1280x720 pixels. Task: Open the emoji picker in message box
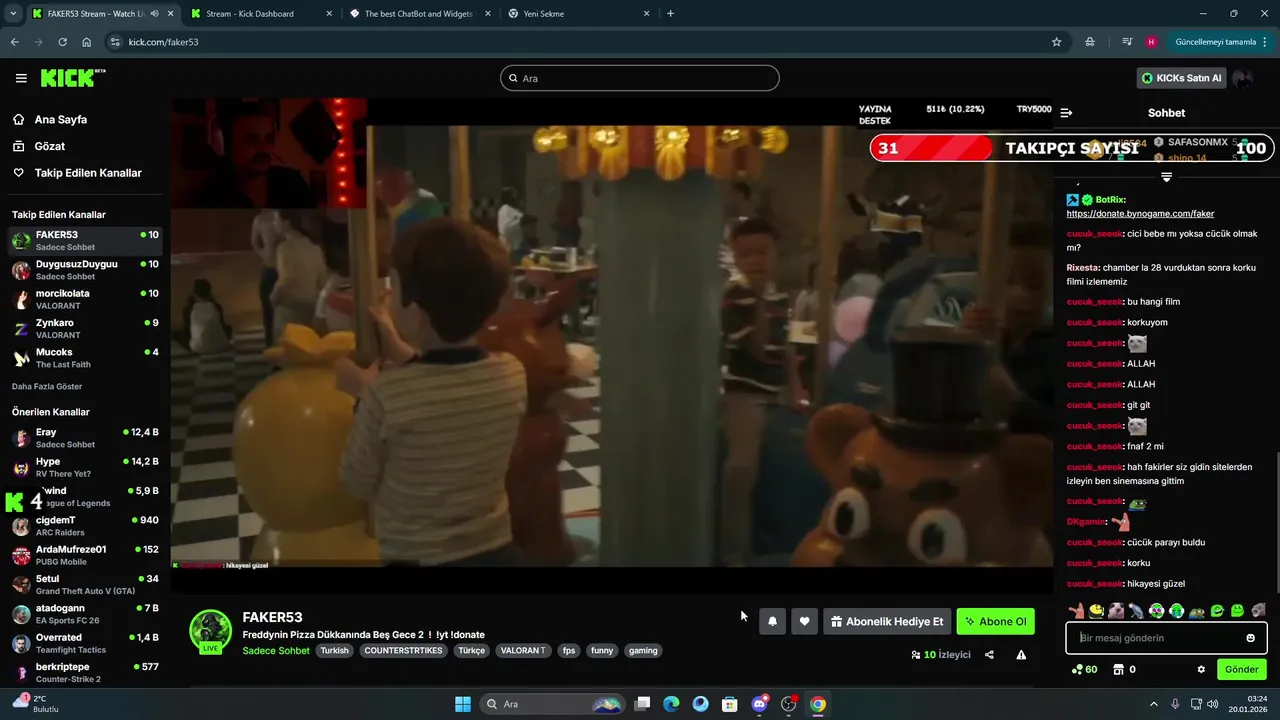[x=1250, y=638]
